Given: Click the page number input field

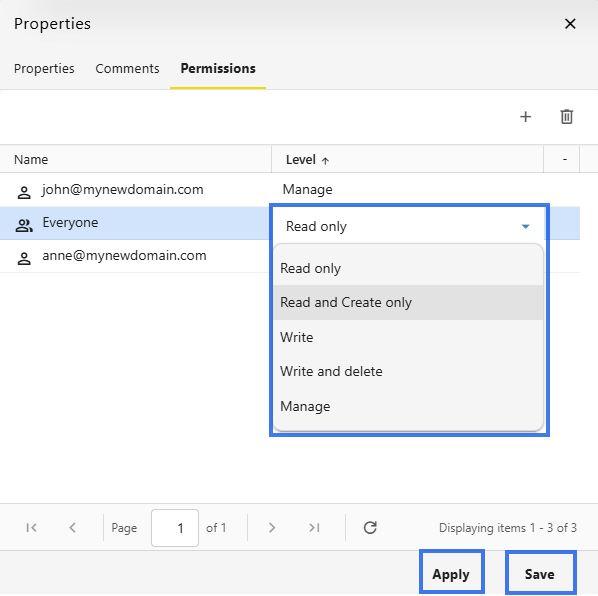Looking at the screenshot, I should point(175,528).
